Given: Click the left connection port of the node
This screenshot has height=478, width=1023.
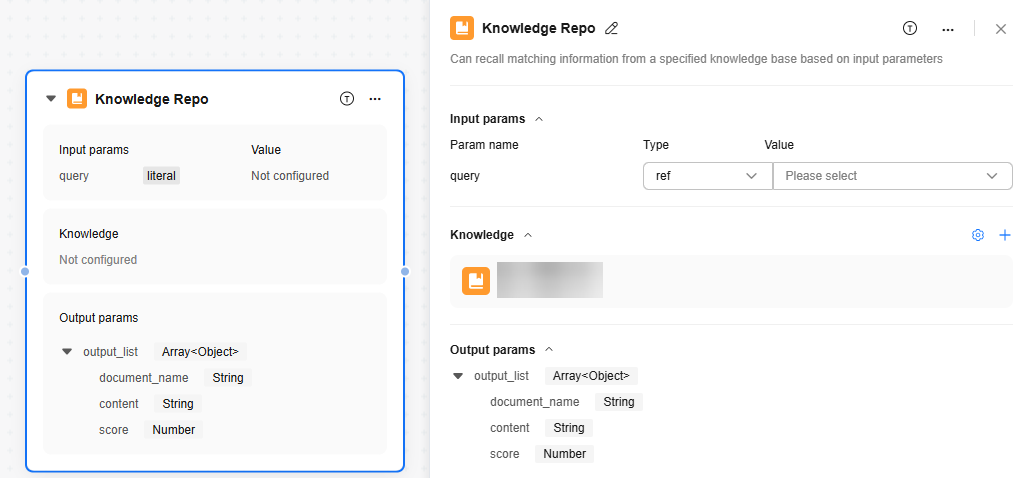Looking at the screenshot, I should click(x=26, y=271).
